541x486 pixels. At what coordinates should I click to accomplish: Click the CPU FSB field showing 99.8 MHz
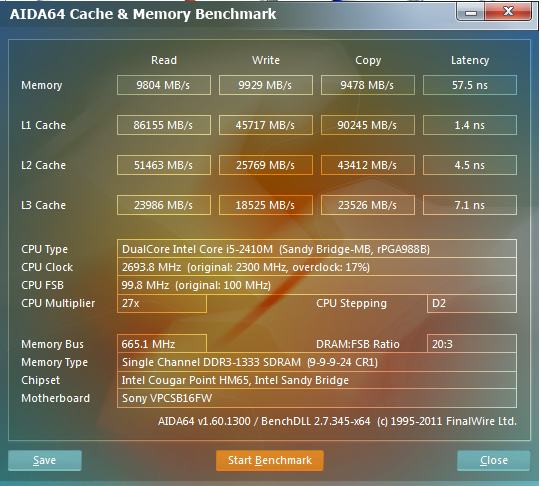click(317, 285)
